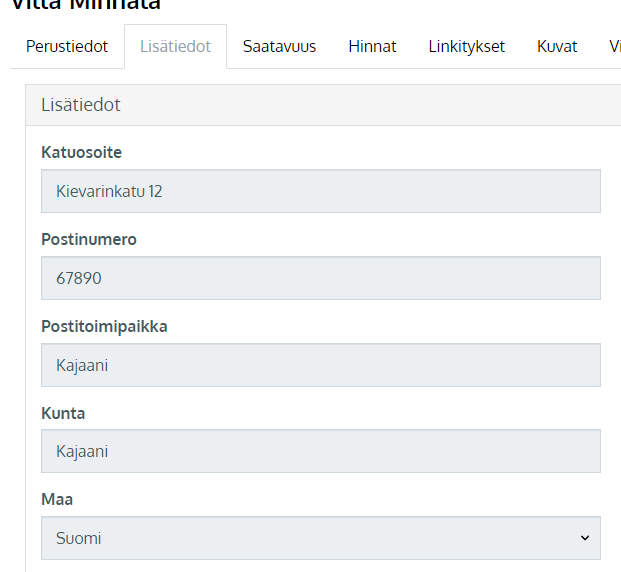
Task: Open the Maa country dropdown showing Suomi
Action: click(321, 538)
